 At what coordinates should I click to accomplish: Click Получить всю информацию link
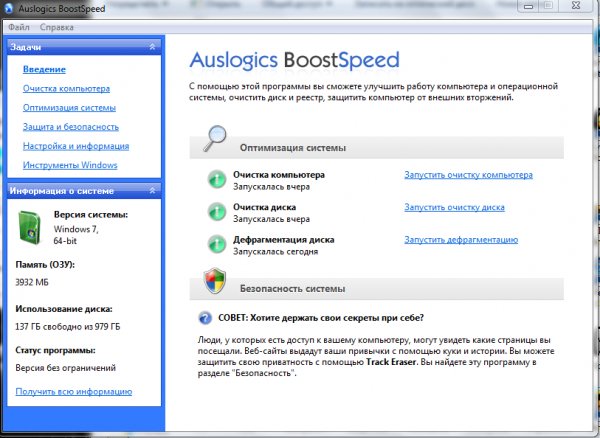pyautogui.click(x=73, y=391)
